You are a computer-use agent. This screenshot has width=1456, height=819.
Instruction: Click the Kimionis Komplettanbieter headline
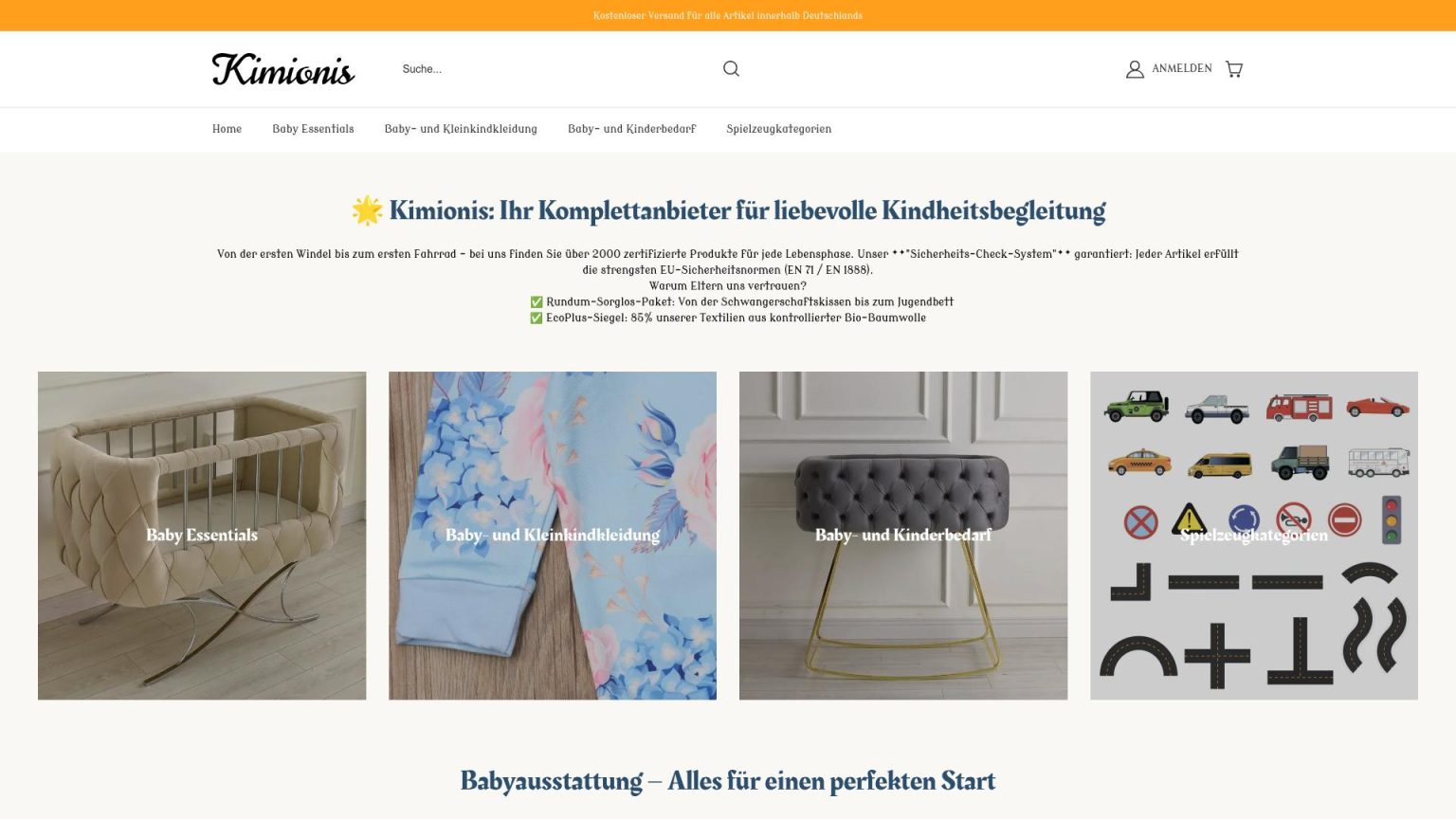tap(747, 210)
